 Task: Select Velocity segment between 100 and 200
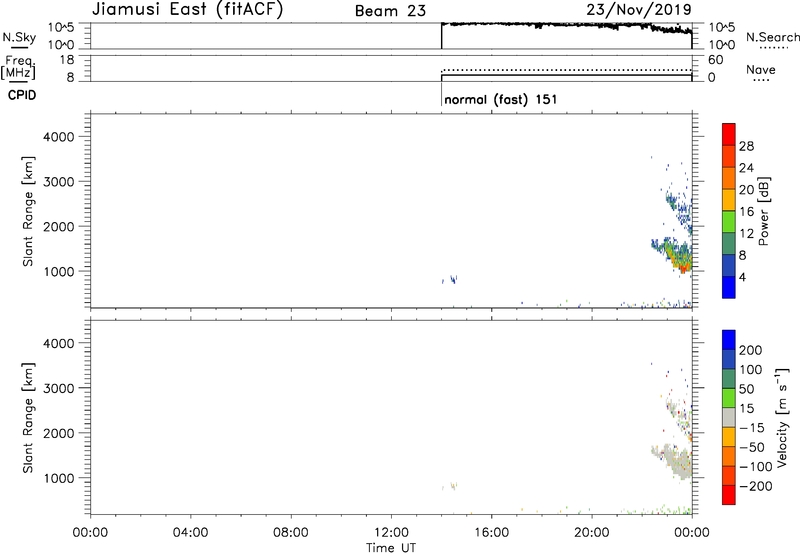click(729, 359)
